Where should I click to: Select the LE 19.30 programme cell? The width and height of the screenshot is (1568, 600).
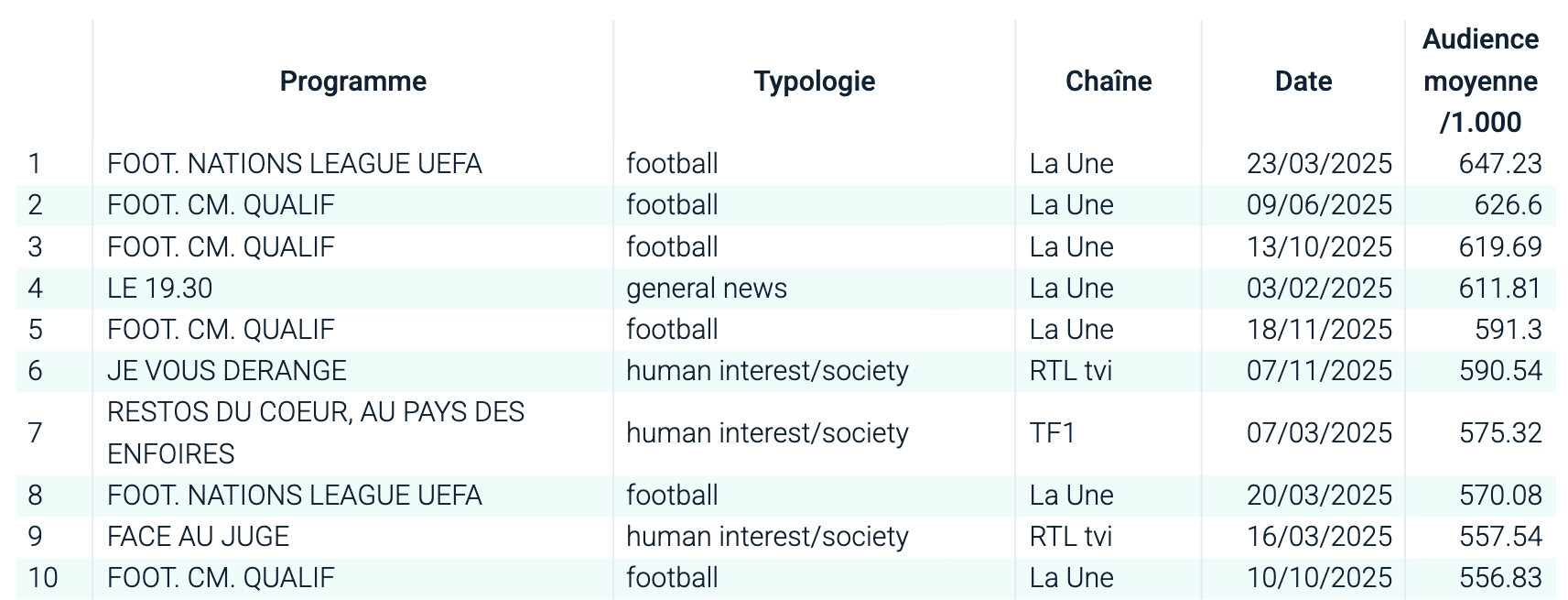tap(159, 289)
